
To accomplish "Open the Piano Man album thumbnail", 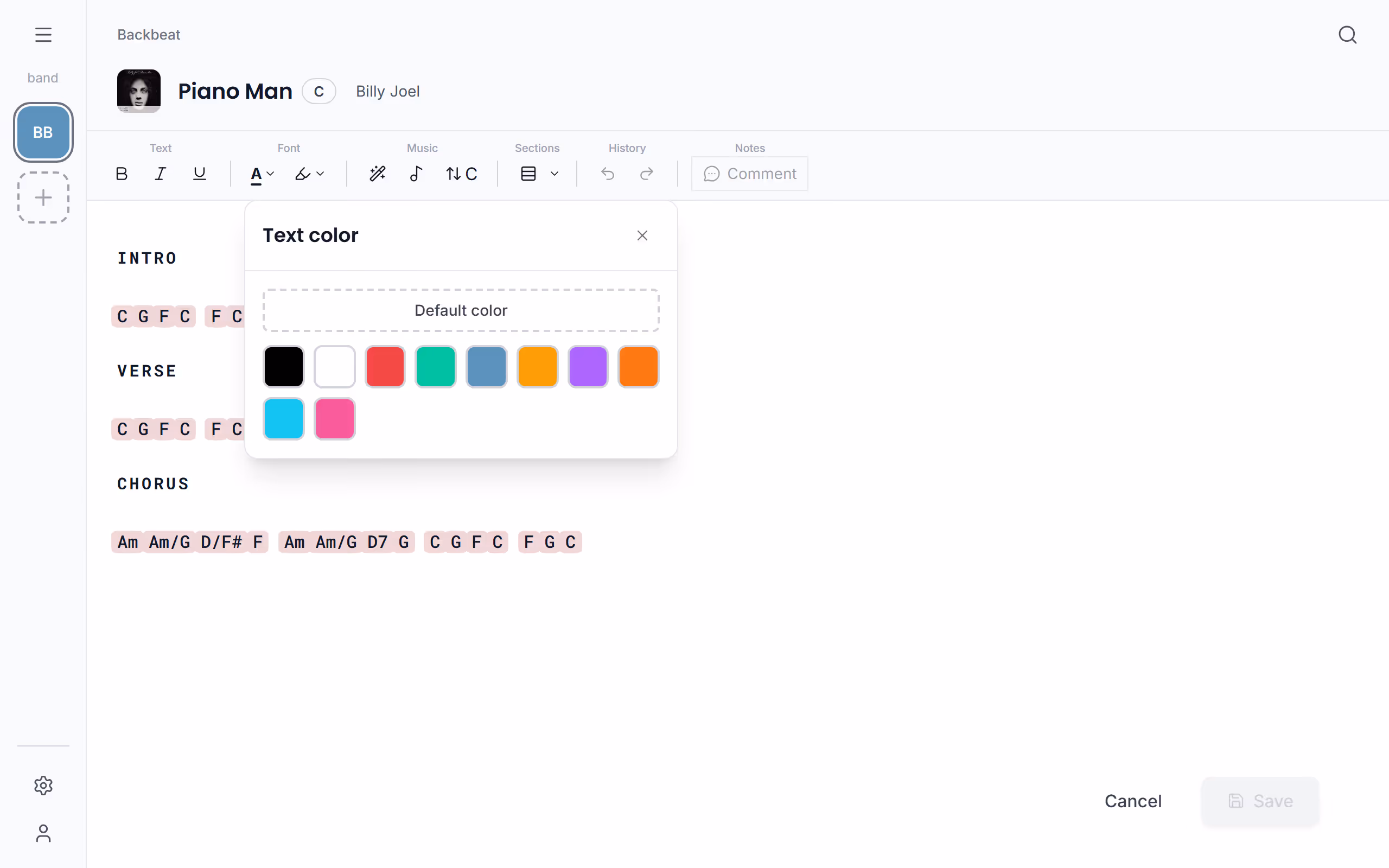I will (x=139, y=91).
